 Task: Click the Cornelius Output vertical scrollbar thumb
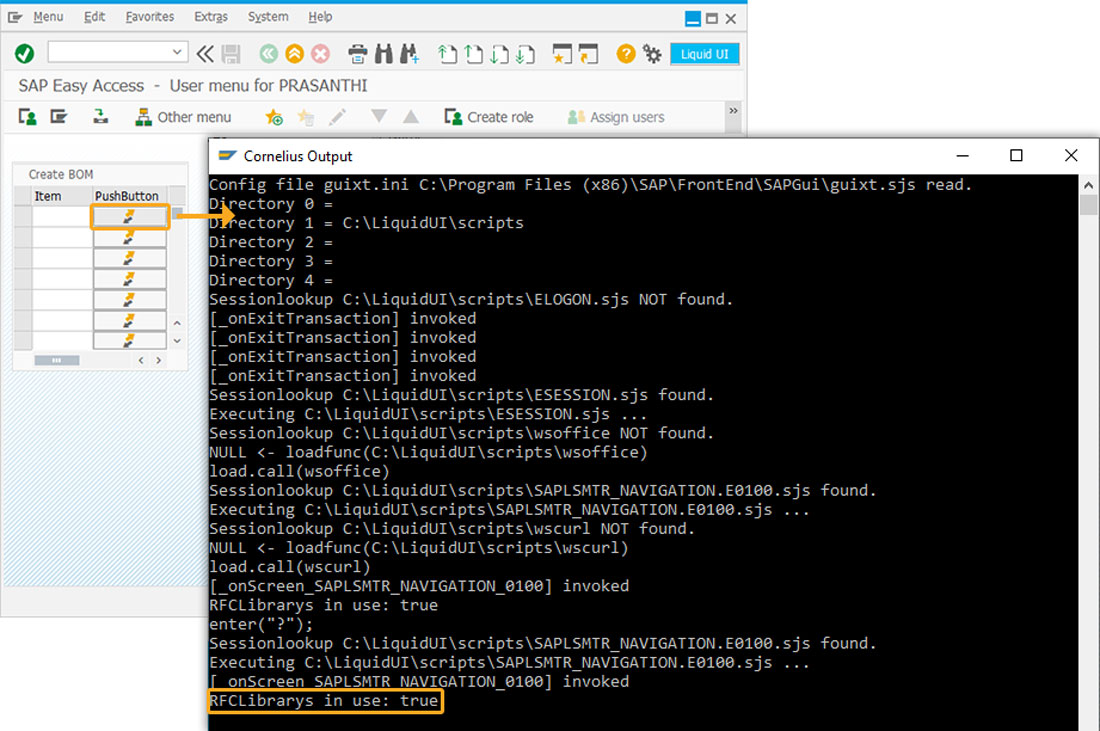tap(1088, 205)
